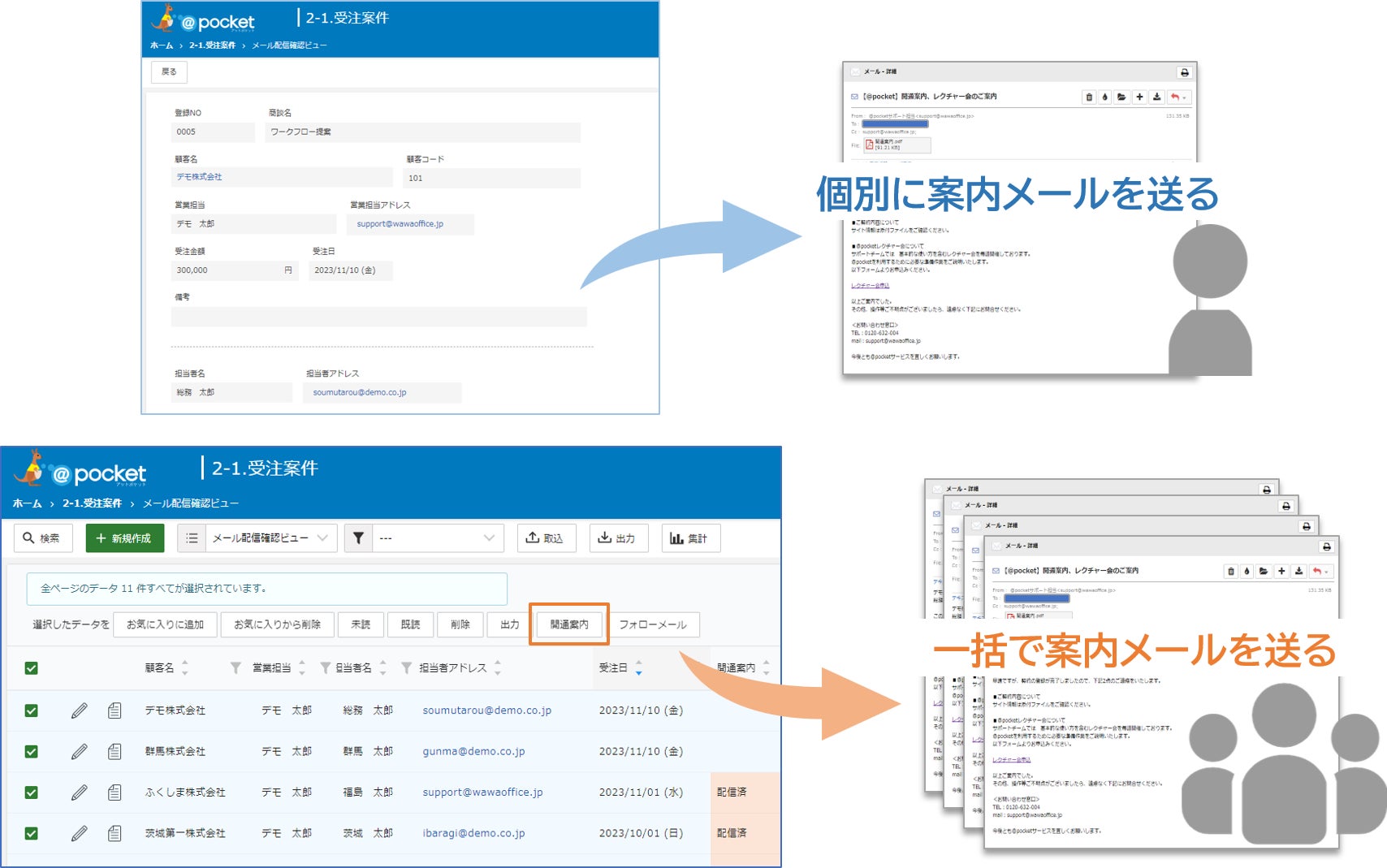
Task: Click the ホーム breadcrumb on the list screen
Action: tap(28, 503)
